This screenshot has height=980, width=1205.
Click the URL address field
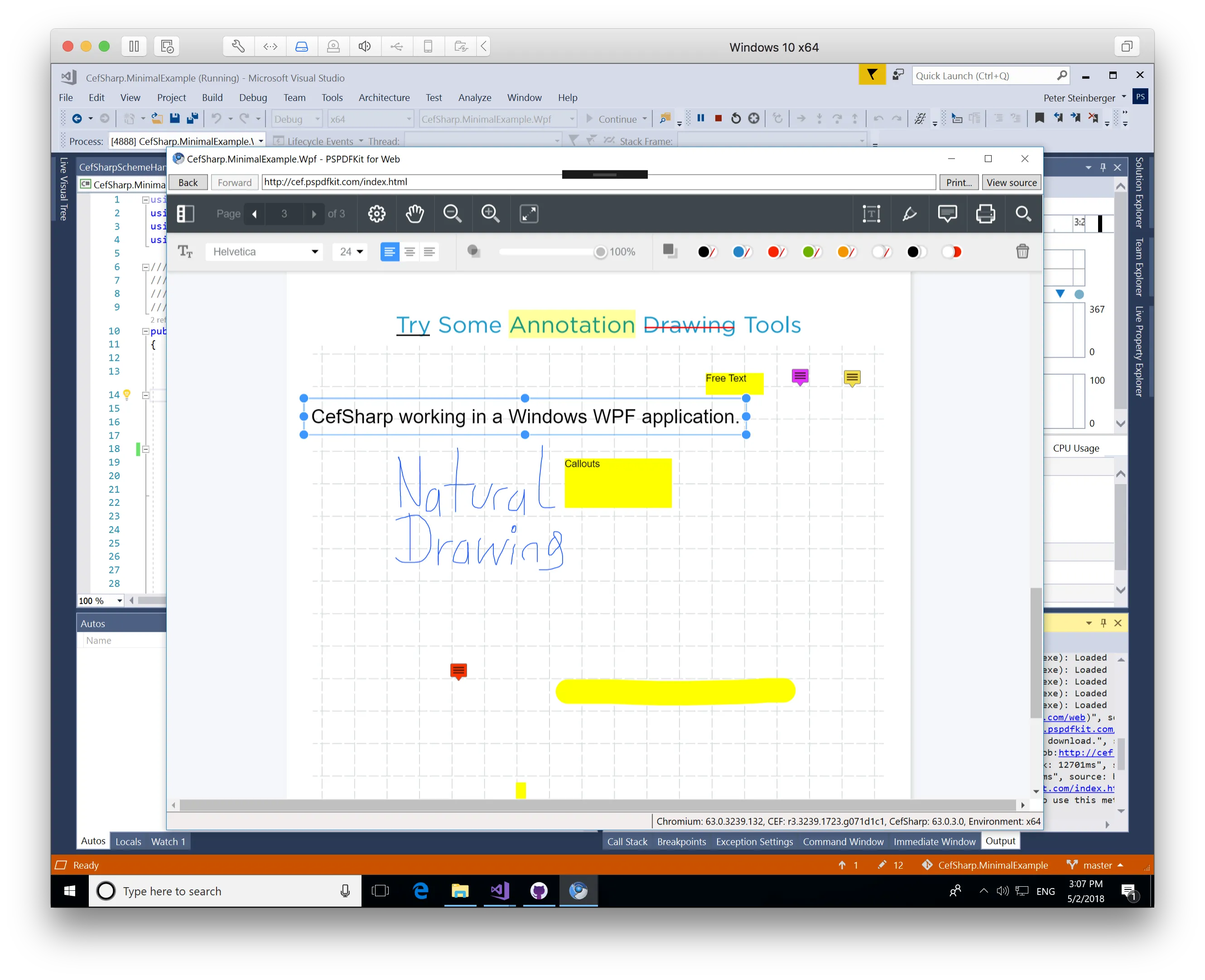pos(598,182)
